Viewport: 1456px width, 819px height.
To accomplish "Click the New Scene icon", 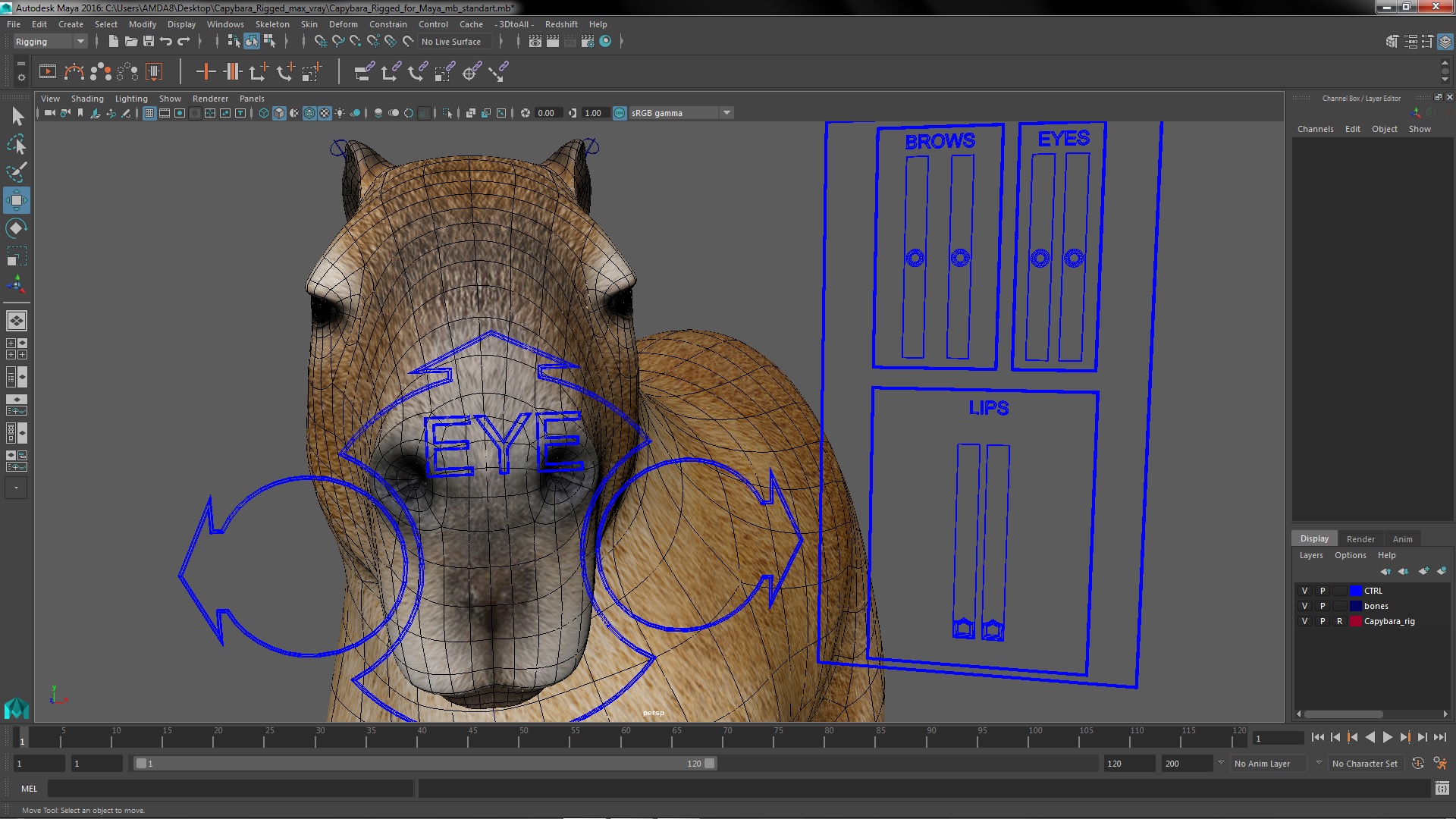I will pos(113,42).
